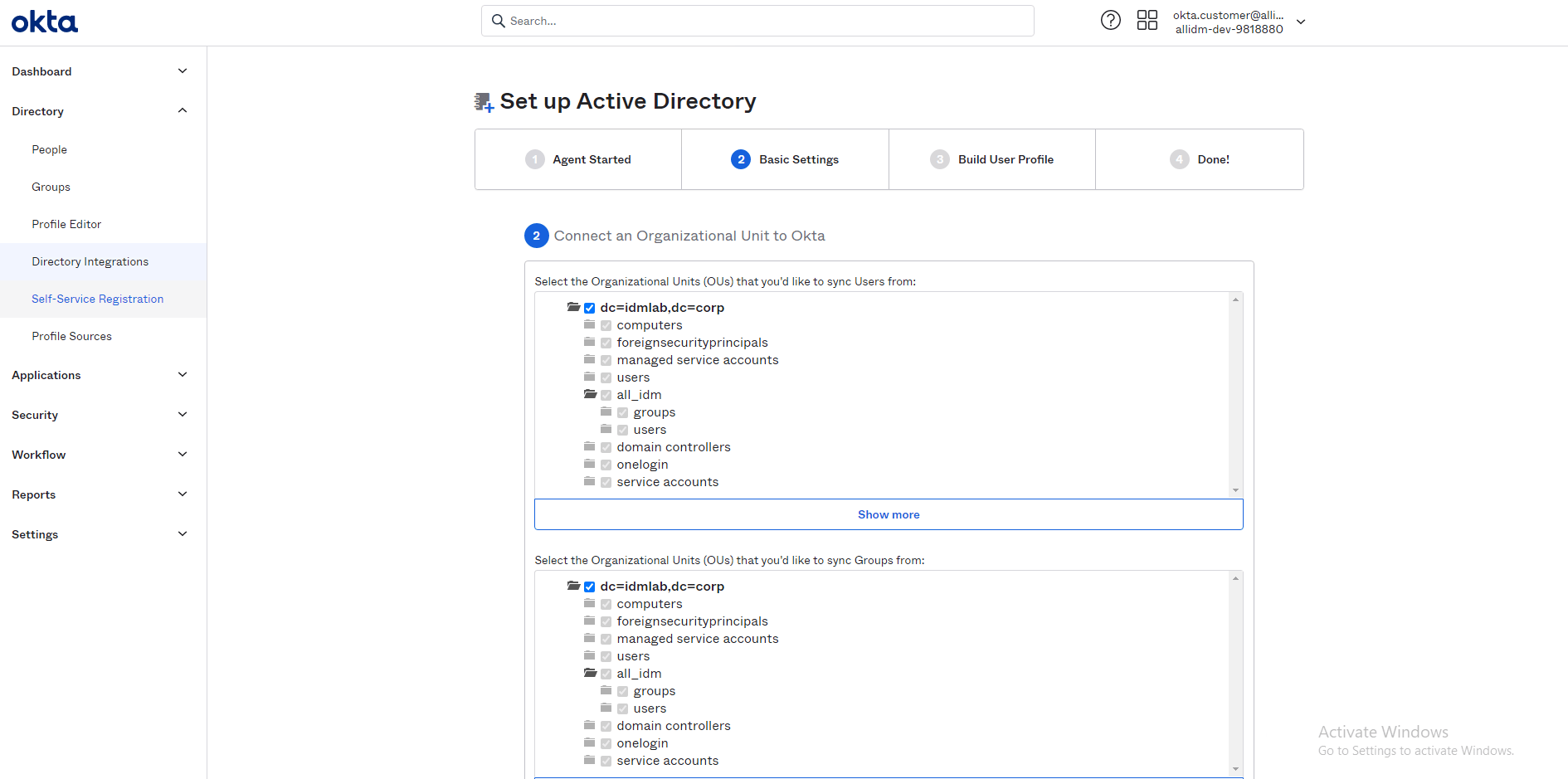Viewport: 1568px width, 779px height.
Task: Toggle computers checkbox in Users sync tree
Action: click(x=606, y=325)
